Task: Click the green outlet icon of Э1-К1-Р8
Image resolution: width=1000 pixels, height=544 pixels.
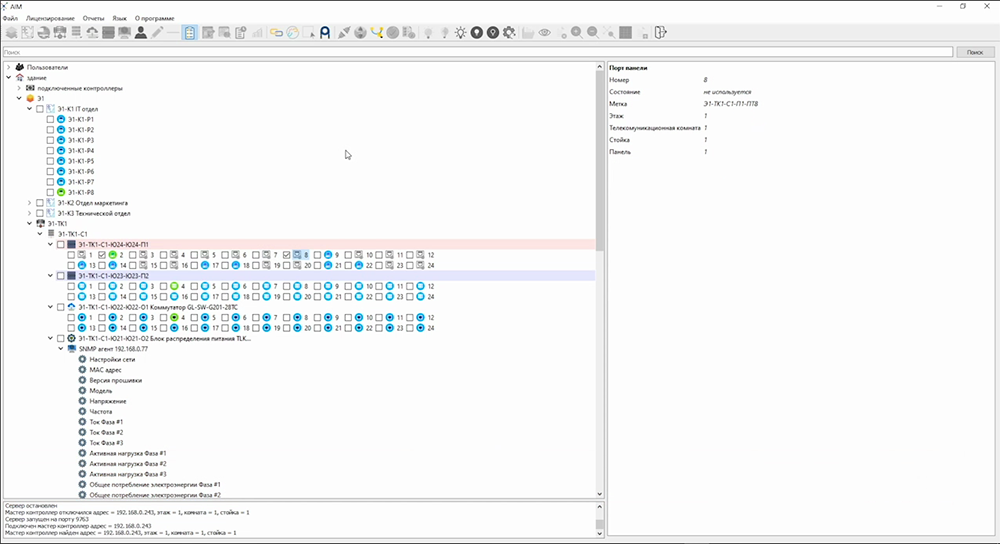Action: 60,192
